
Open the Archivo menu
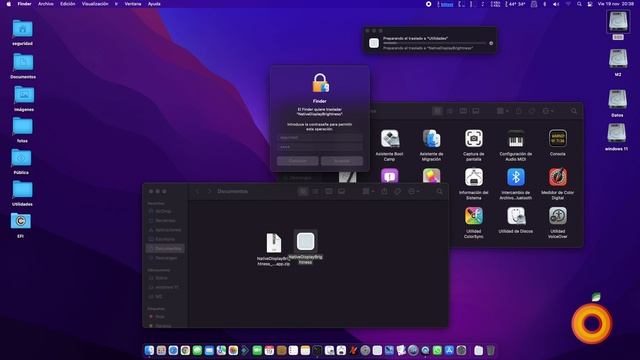(46, 4)
